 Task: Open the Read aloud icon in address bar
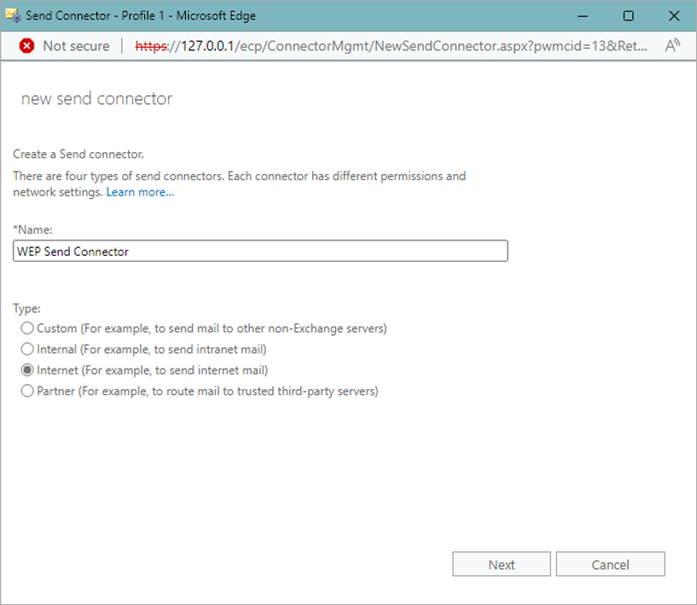[673, 46]
